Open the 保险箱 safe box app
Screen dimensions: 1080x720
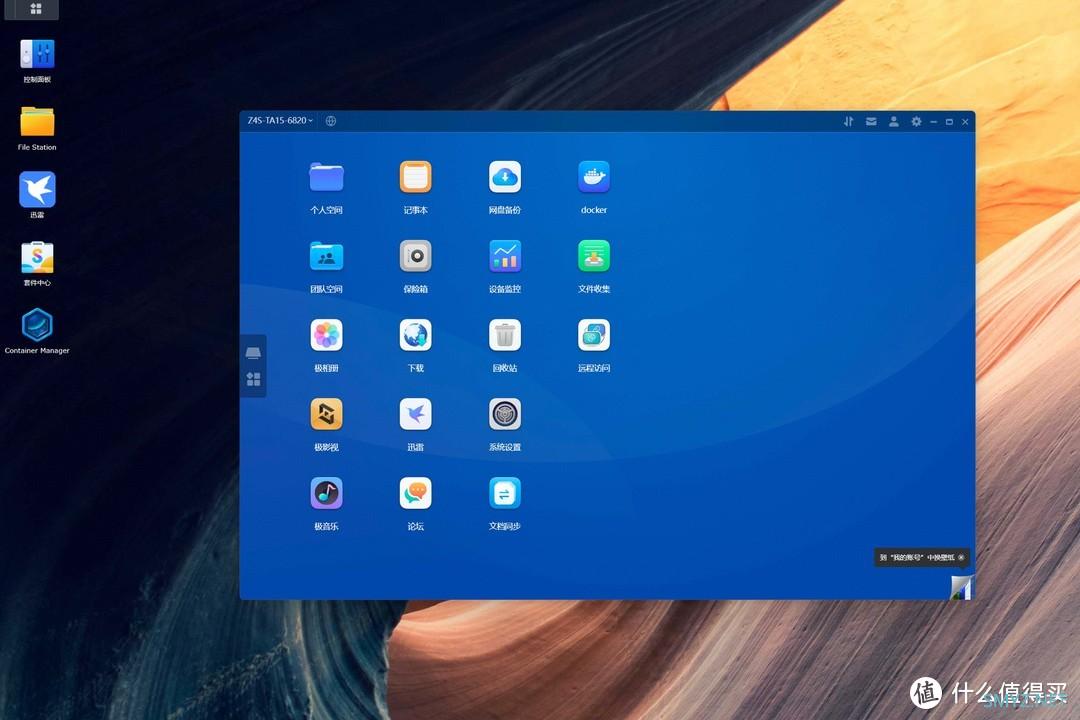(415, 257)
